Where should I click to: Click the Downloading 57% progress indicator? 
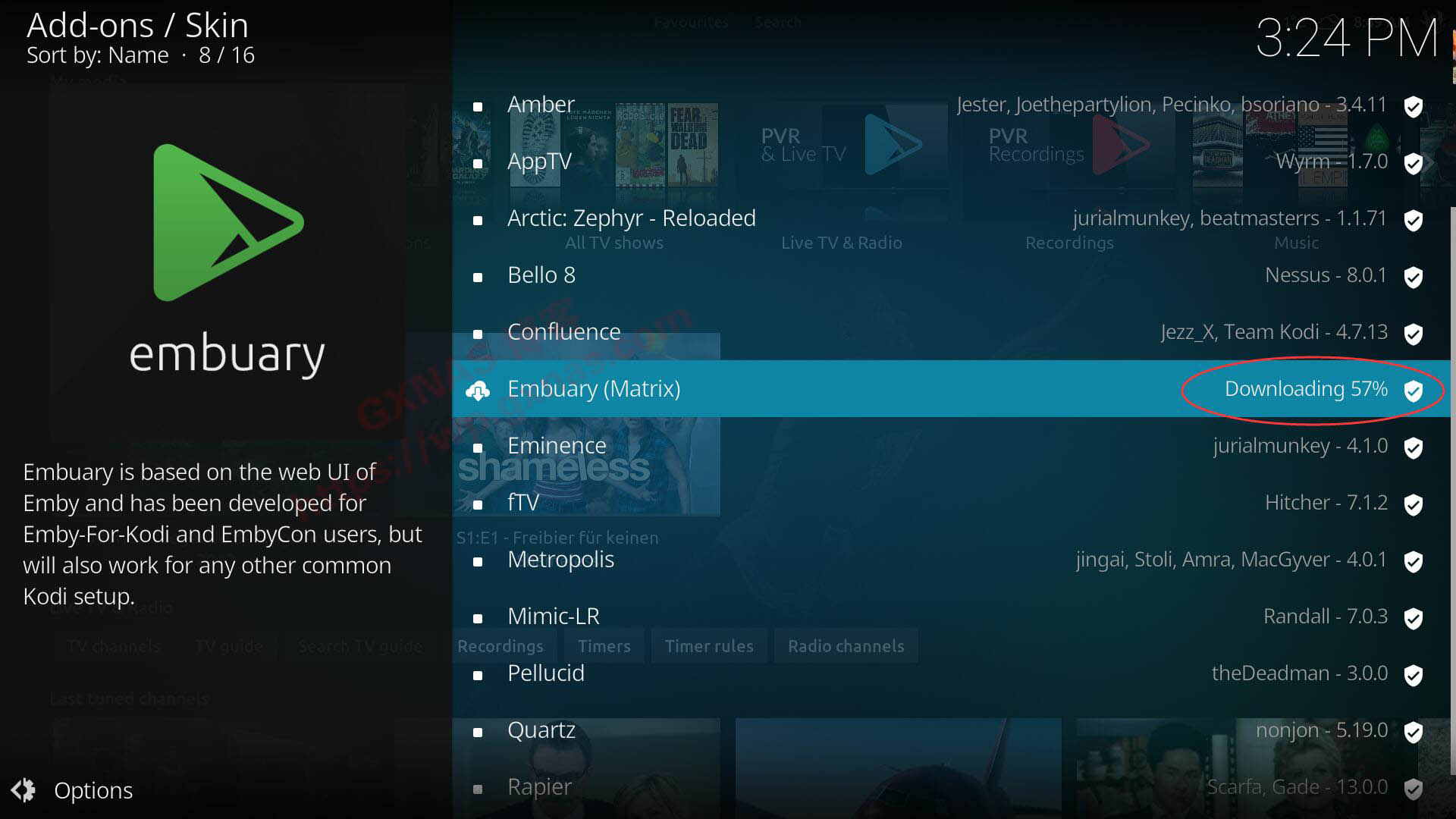pyautogui.click(x=1306, y=388)
